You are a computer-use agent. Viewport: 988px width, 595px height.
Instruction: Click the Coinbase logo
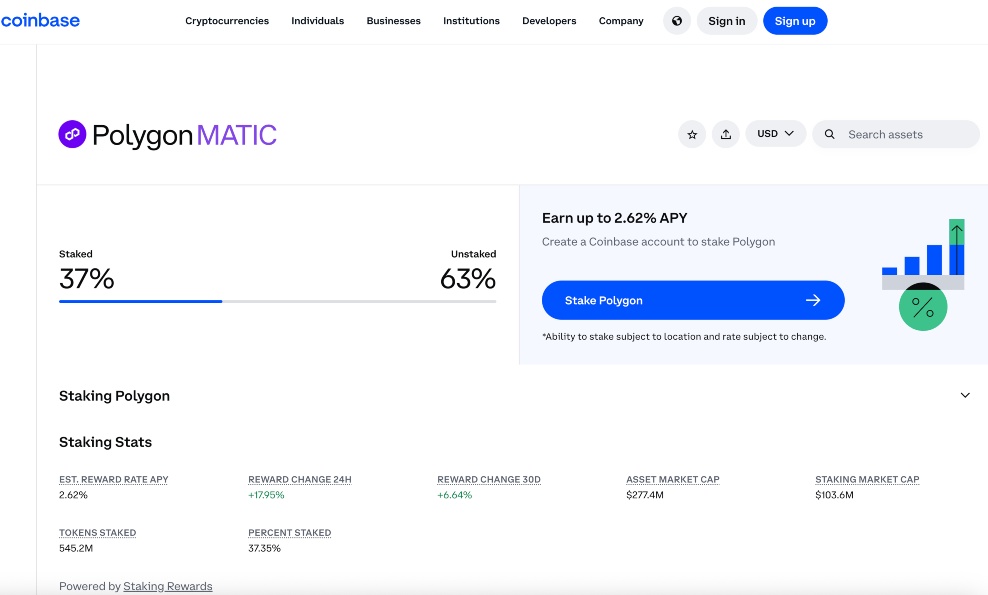(x=40, y=20)
